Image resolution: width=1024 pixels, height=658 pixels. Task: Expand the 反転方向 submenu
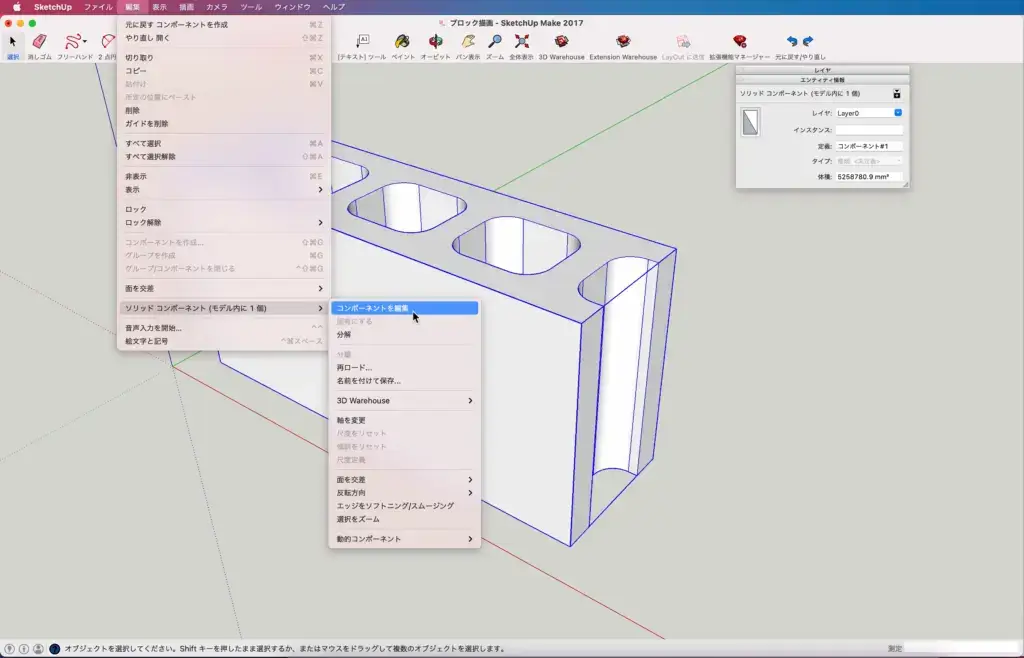(404, 493)
